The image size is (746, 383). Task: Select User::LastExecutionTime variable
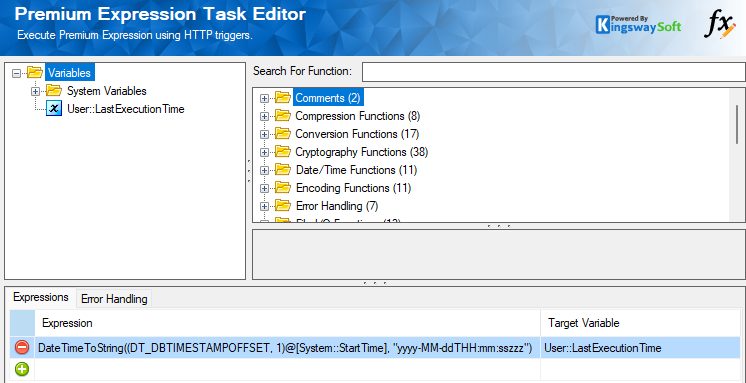pyautogui.click(x=126, y=109)
